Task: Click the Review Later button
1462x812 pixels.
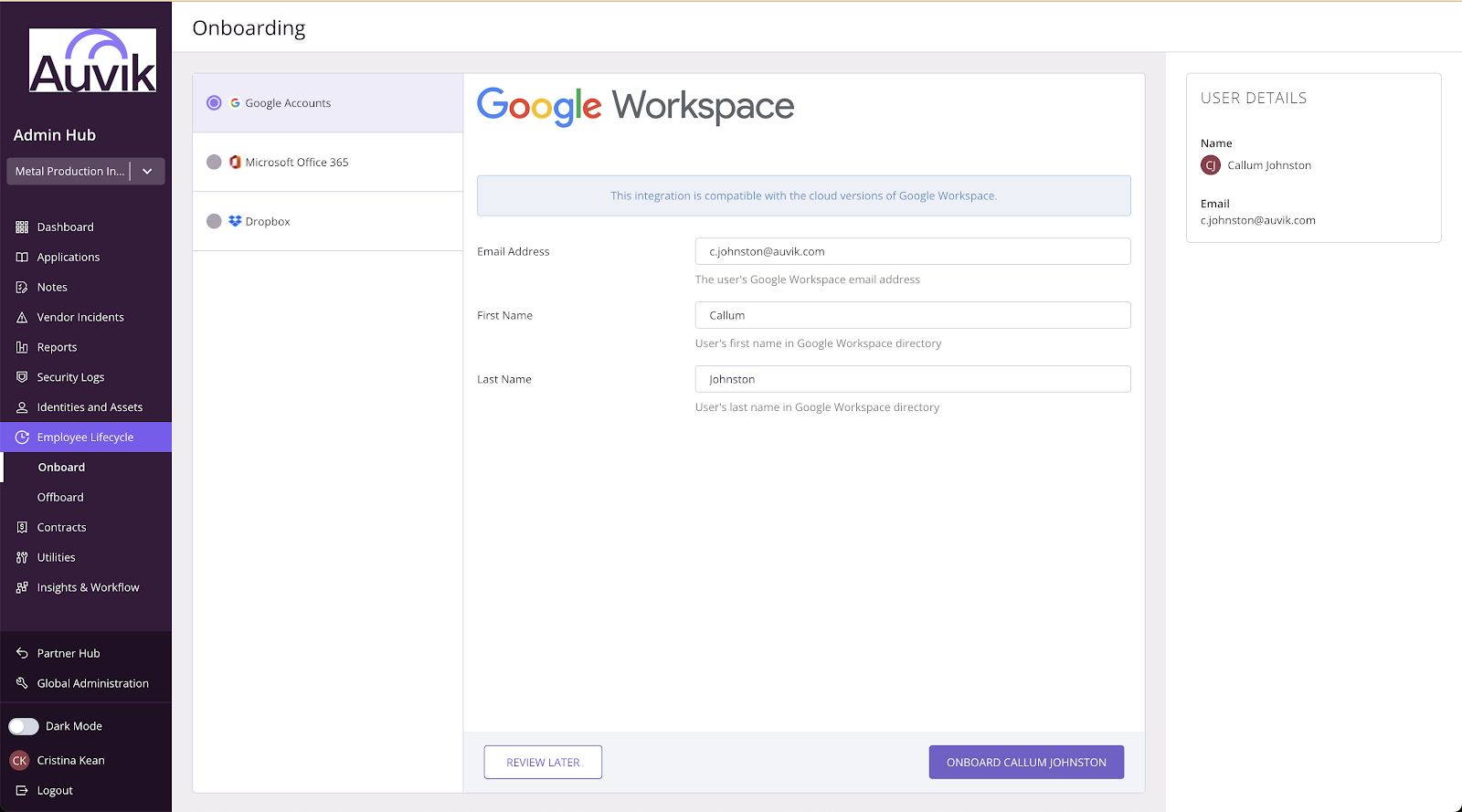Action: (543, 762)
